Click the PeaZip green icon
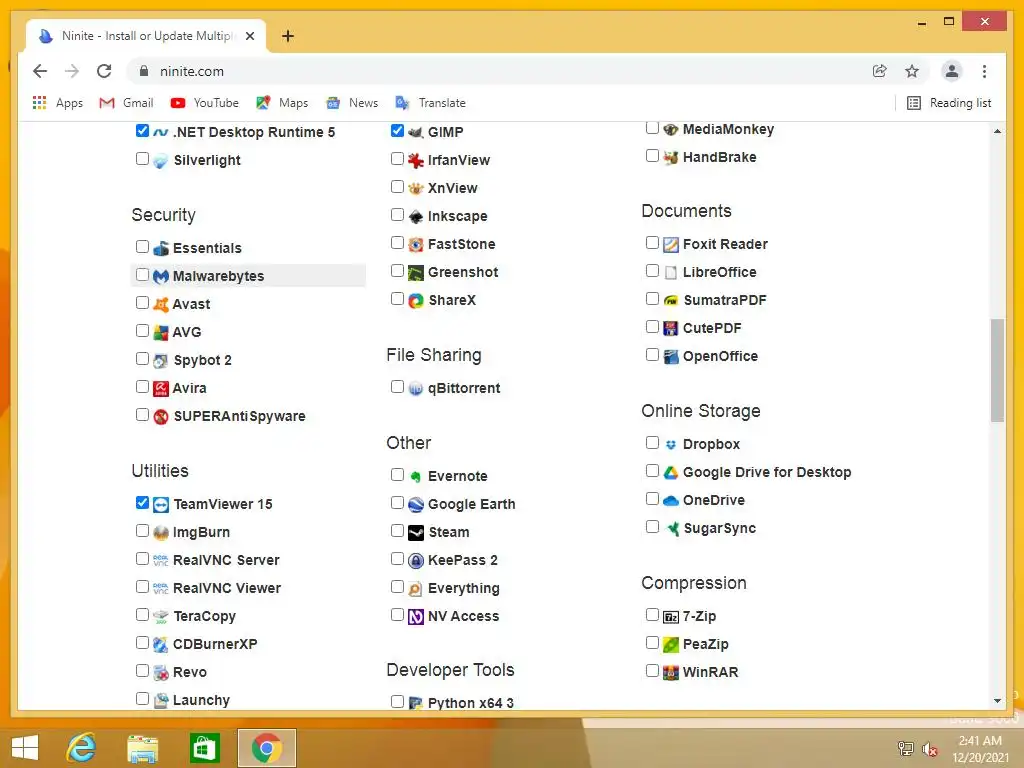This screenshot has width=1024, height=768. tap(671, 645)
